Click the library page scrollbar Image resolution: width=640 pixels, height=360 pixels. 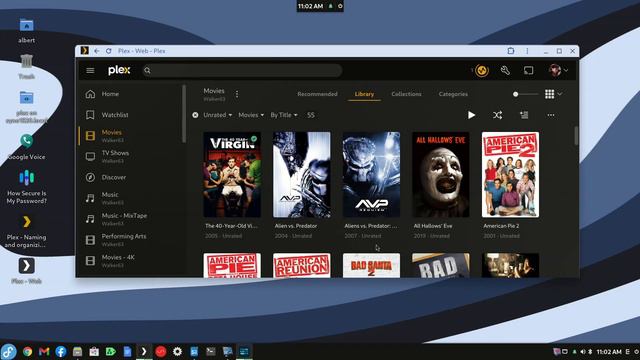[x=576, y=136]
